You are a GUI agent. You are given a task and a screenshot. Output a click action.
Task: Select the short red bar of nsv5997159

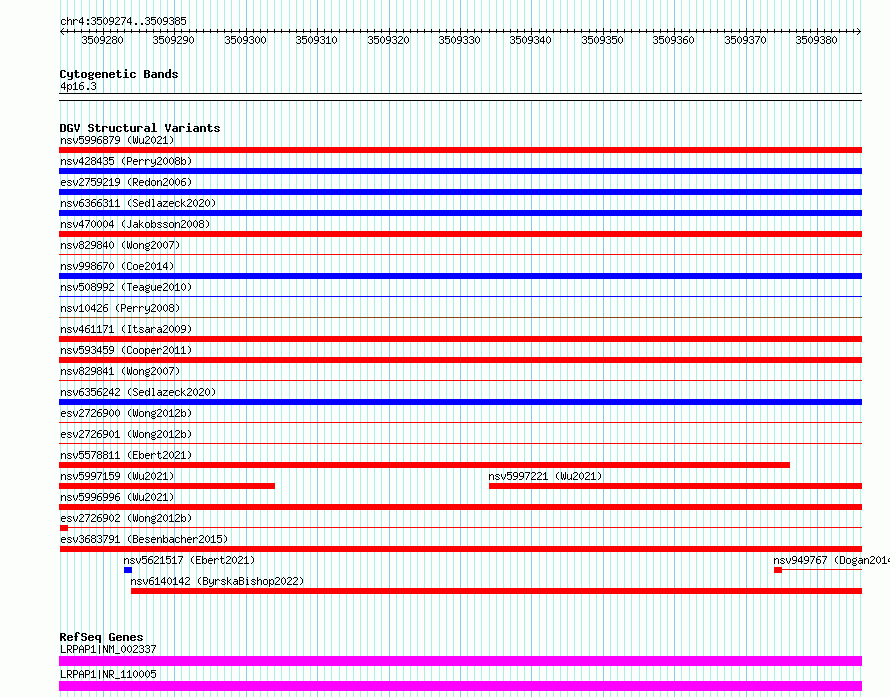coord(167,486)
